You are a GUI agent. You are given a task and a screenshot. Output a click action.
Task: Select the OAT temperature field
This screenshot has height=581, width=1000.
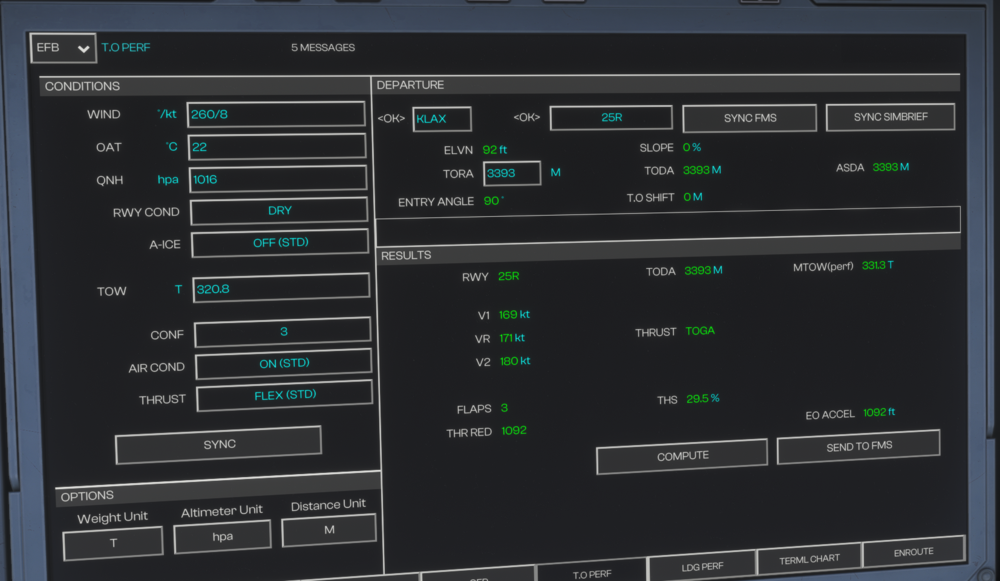coord(276,147)
